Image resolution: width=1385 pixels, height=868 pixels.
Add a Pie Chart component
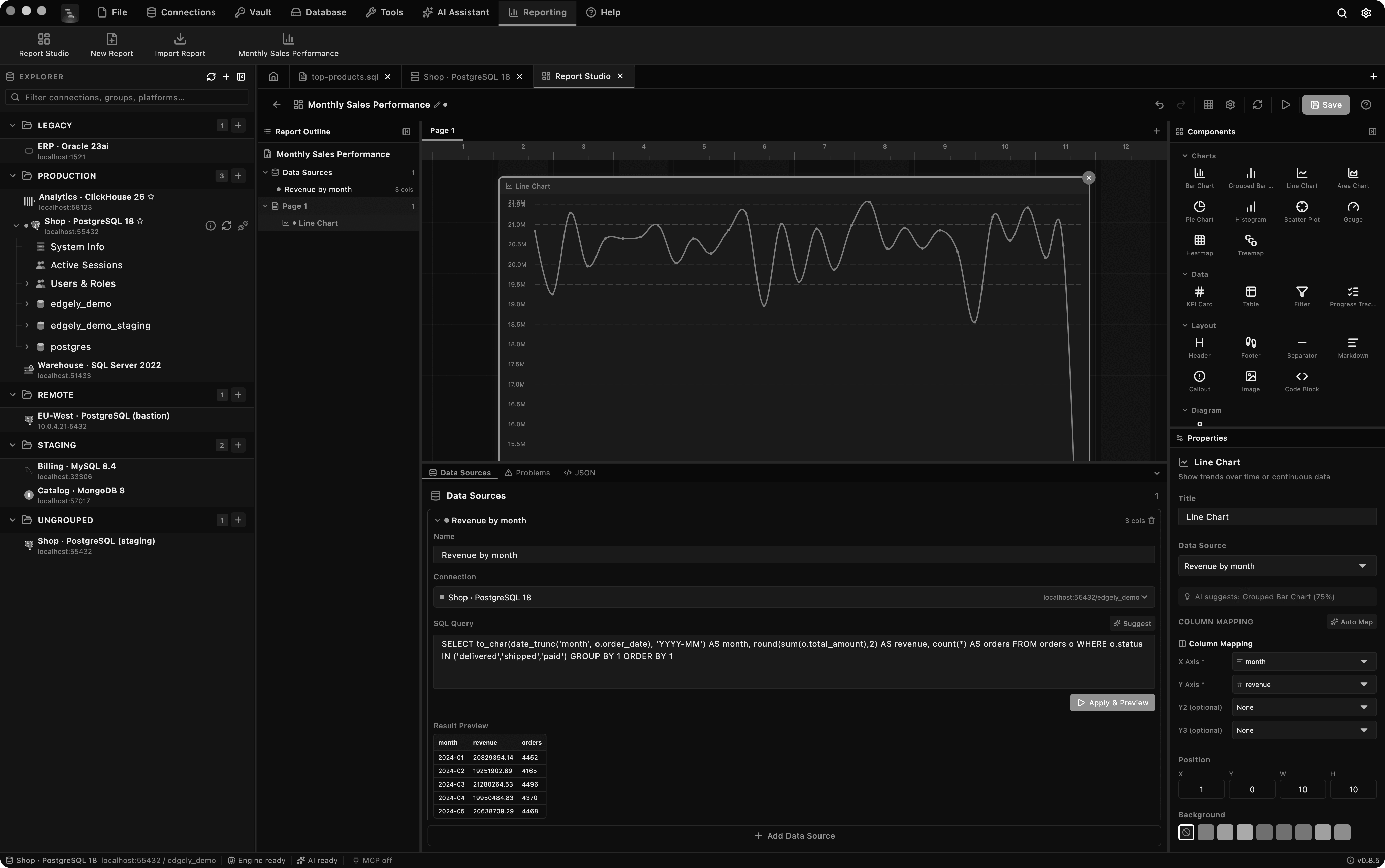[x=1199, y=211]
